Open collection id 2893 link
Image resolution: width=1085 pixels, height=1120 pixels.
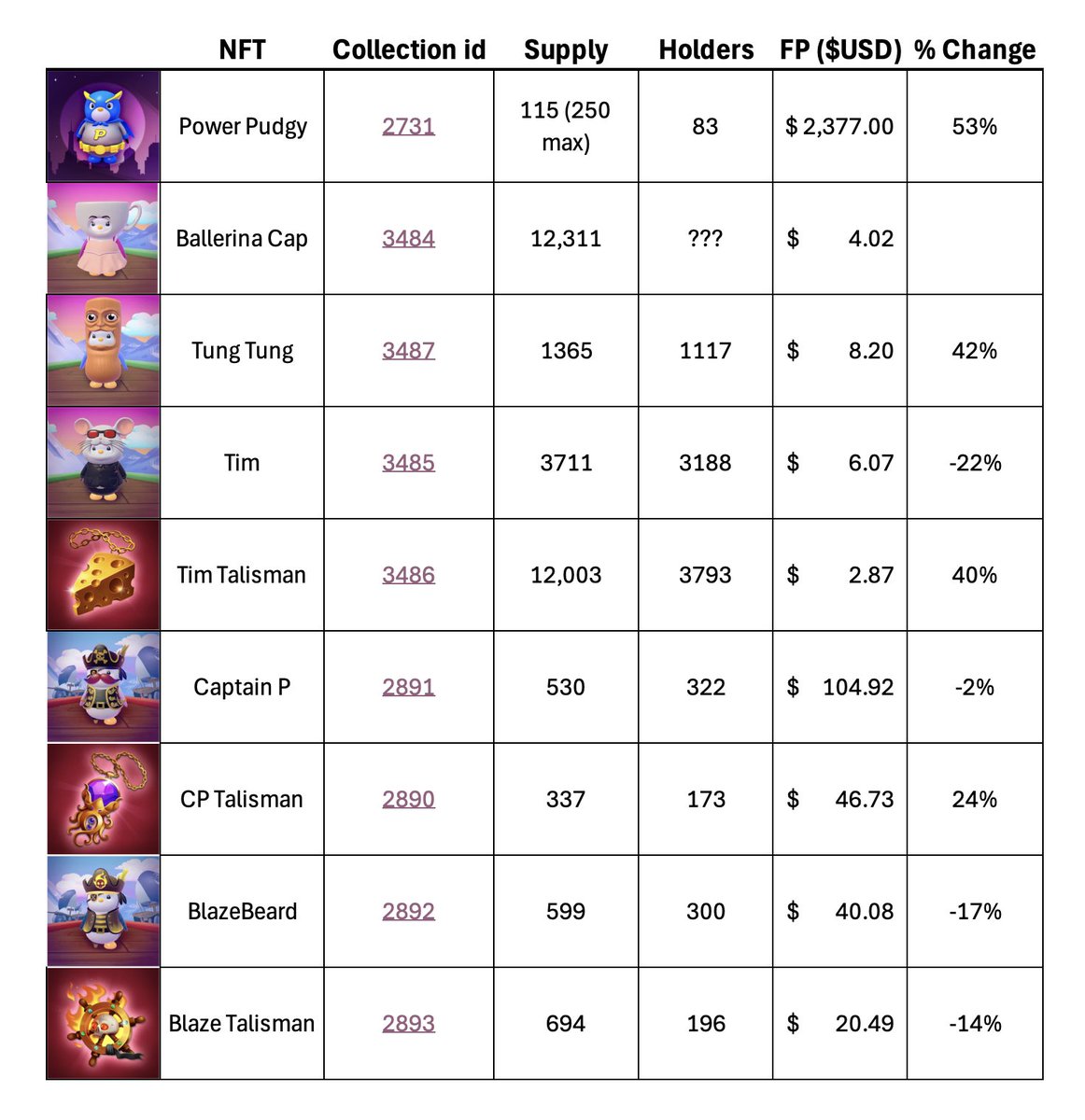(x=408, y=1023)
